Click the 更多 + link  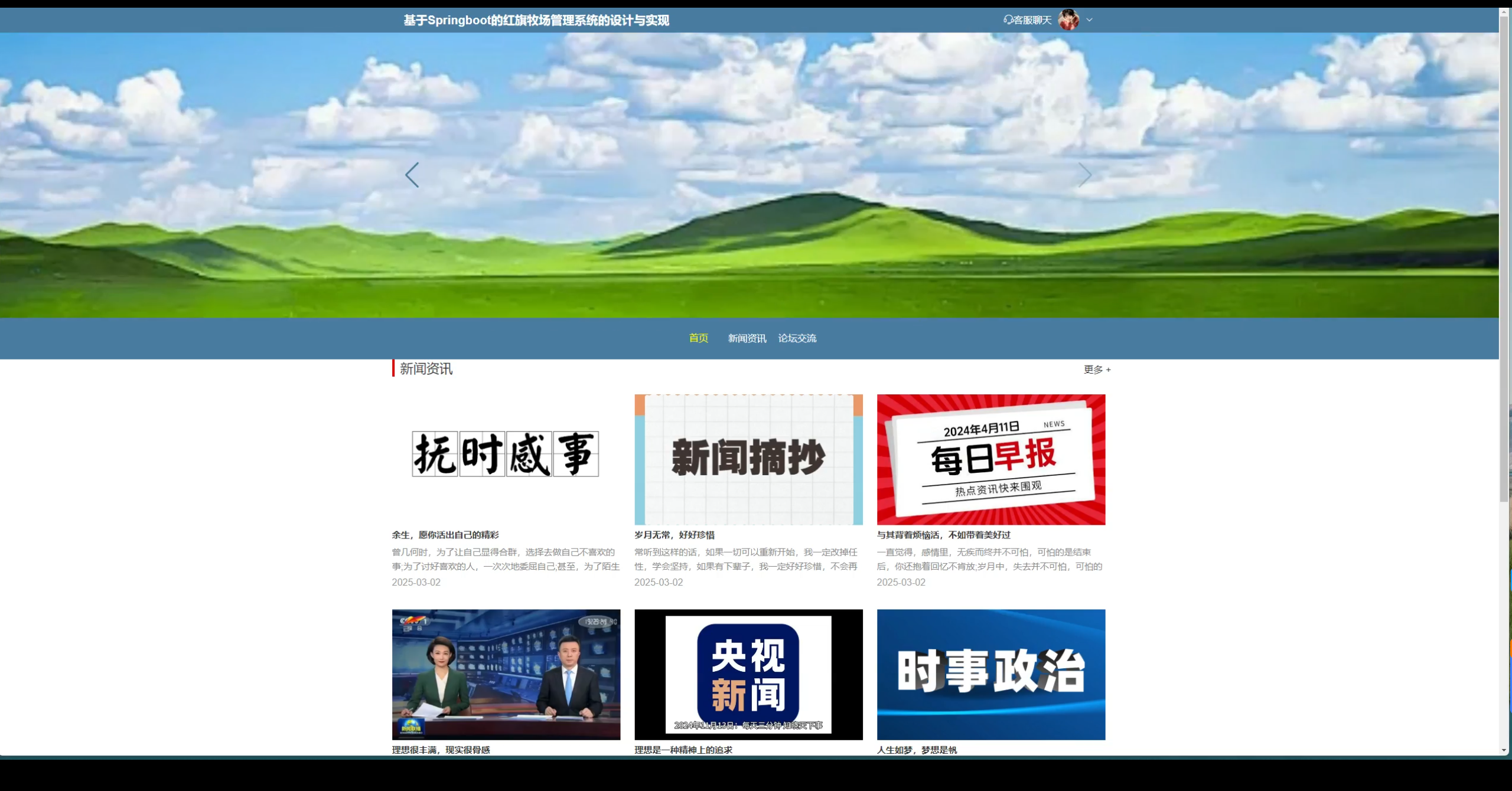pyautogui.click(x=1097, y=370)
